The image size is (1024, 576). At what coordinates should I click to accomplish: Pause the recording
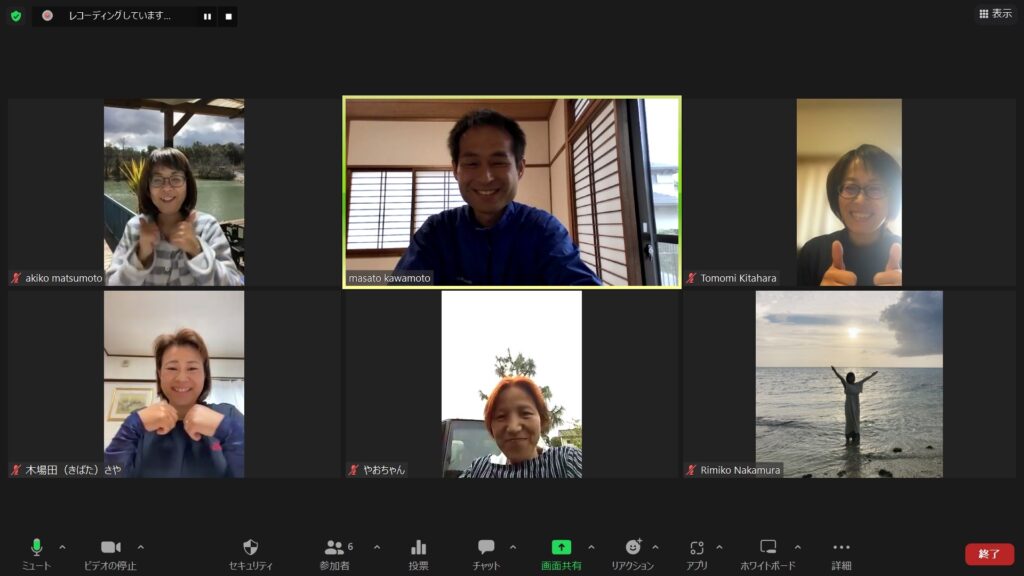[207, 16]
